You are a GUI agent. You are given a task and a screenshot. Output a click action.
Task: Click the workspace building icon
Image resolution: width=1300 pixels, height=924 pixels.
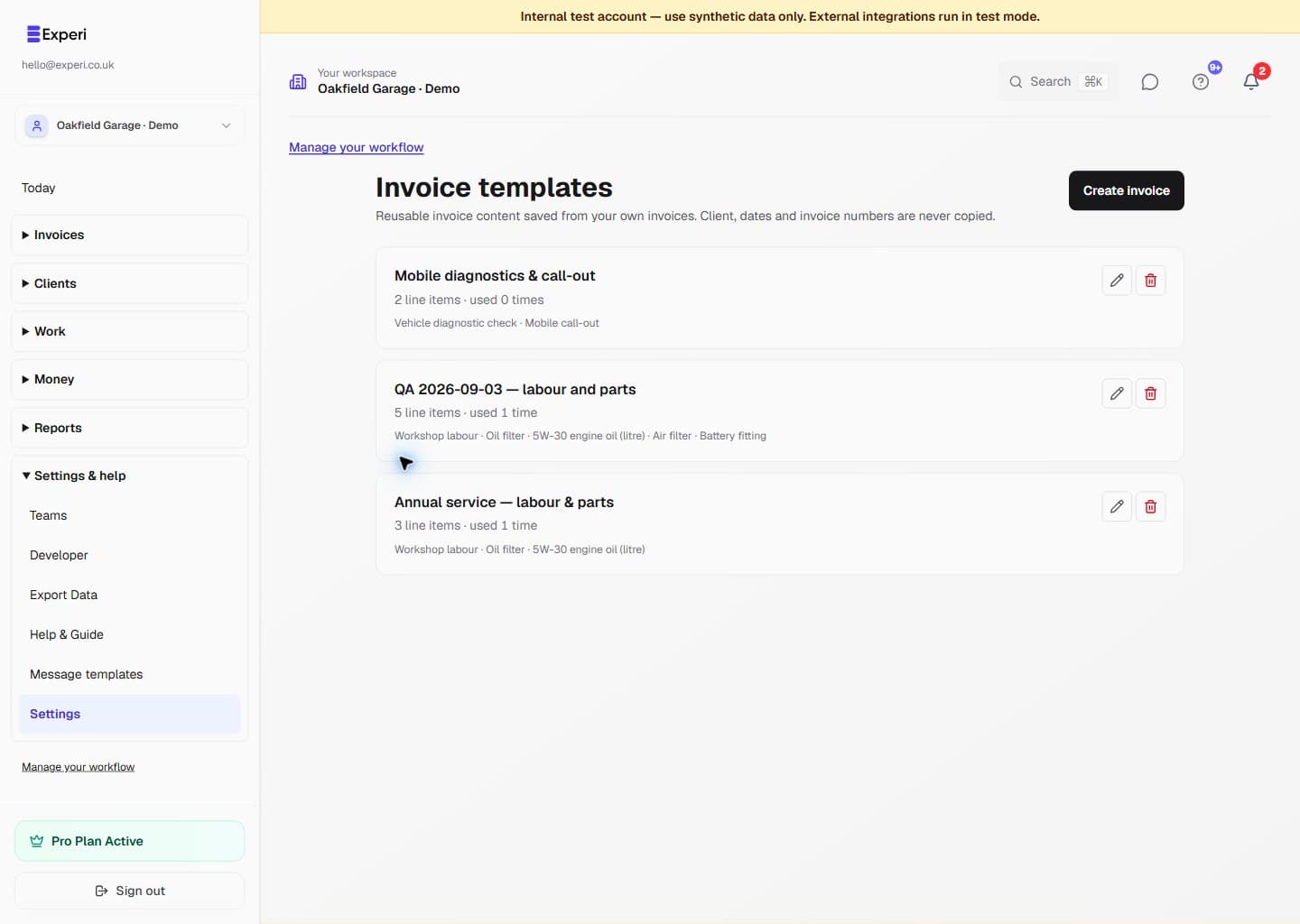(x=298, y=81)
